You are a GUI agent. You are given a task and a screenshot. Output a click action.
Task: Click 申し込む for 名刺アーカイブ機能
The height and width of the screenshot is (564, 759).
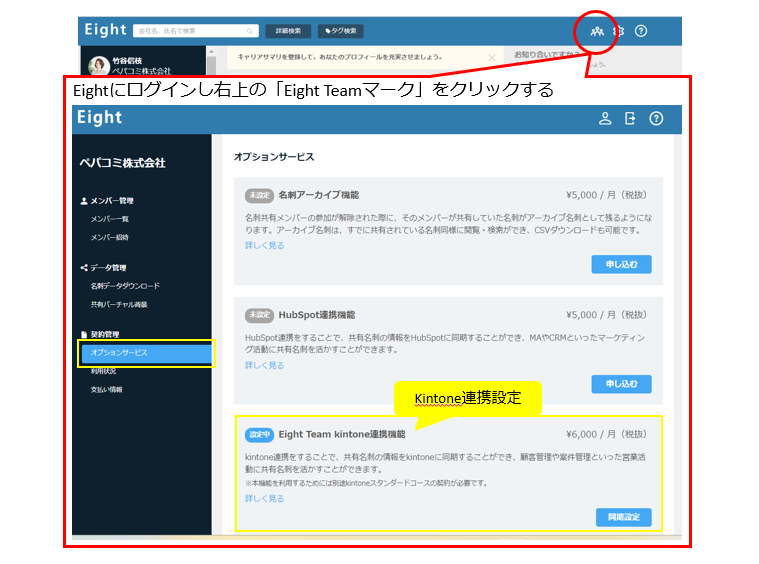tap(621, 264)
